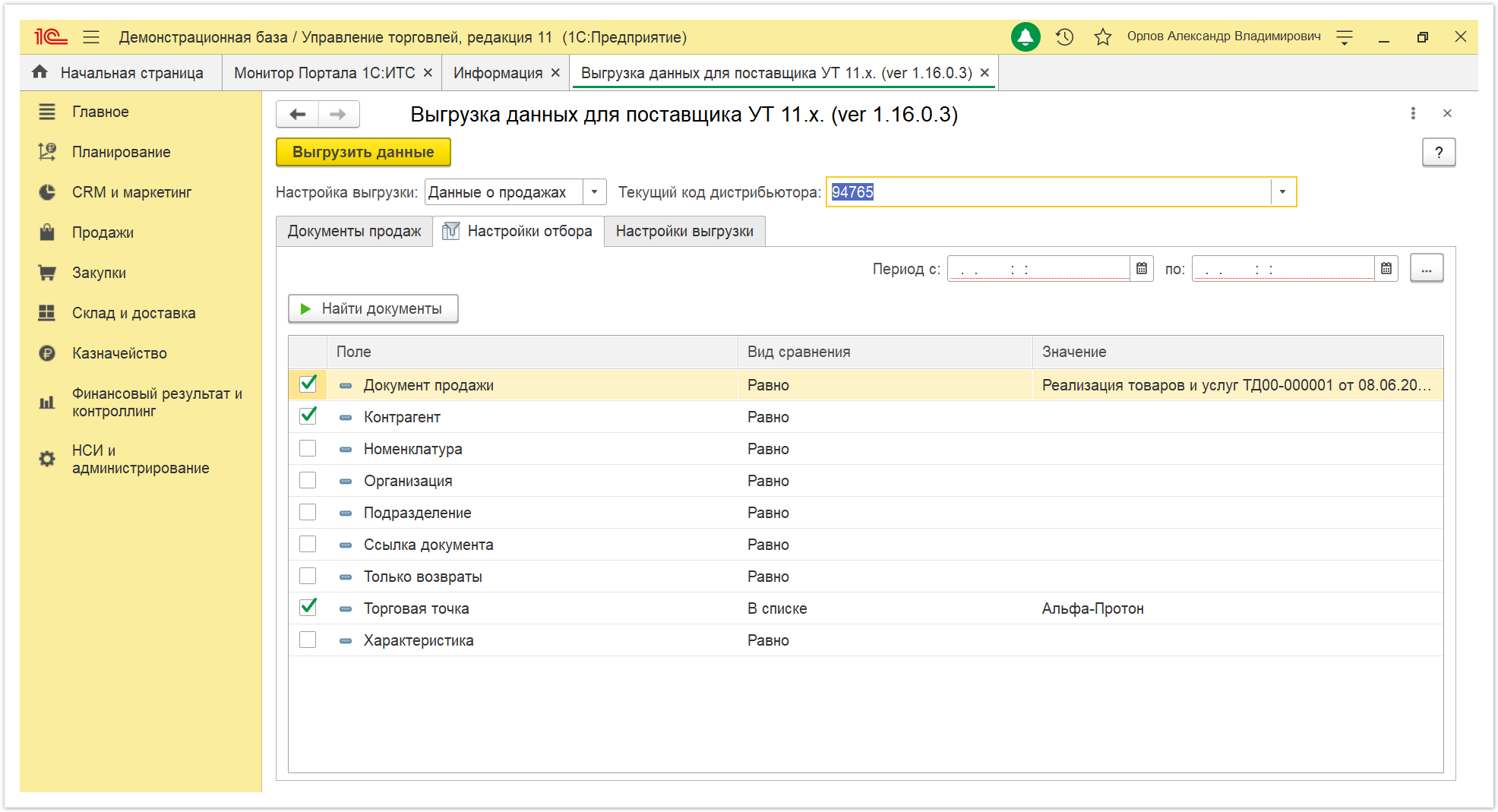Open calendar for по date
Image resolution: width=1498 pixels, height=812 pixels.
pyautogui.click(x=1386, y=268)
